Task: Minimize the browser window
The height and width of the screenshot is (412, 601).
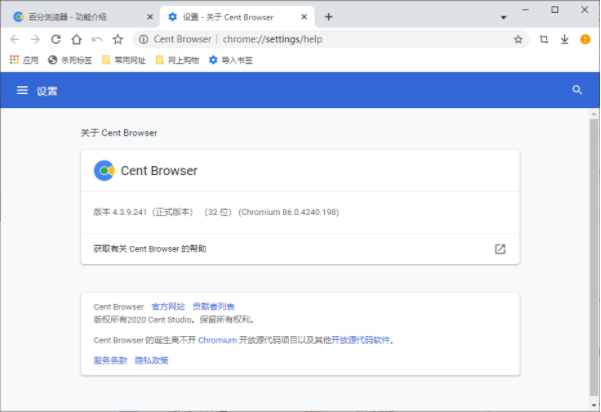Action: pyautogui.click(x=525, y=10)
